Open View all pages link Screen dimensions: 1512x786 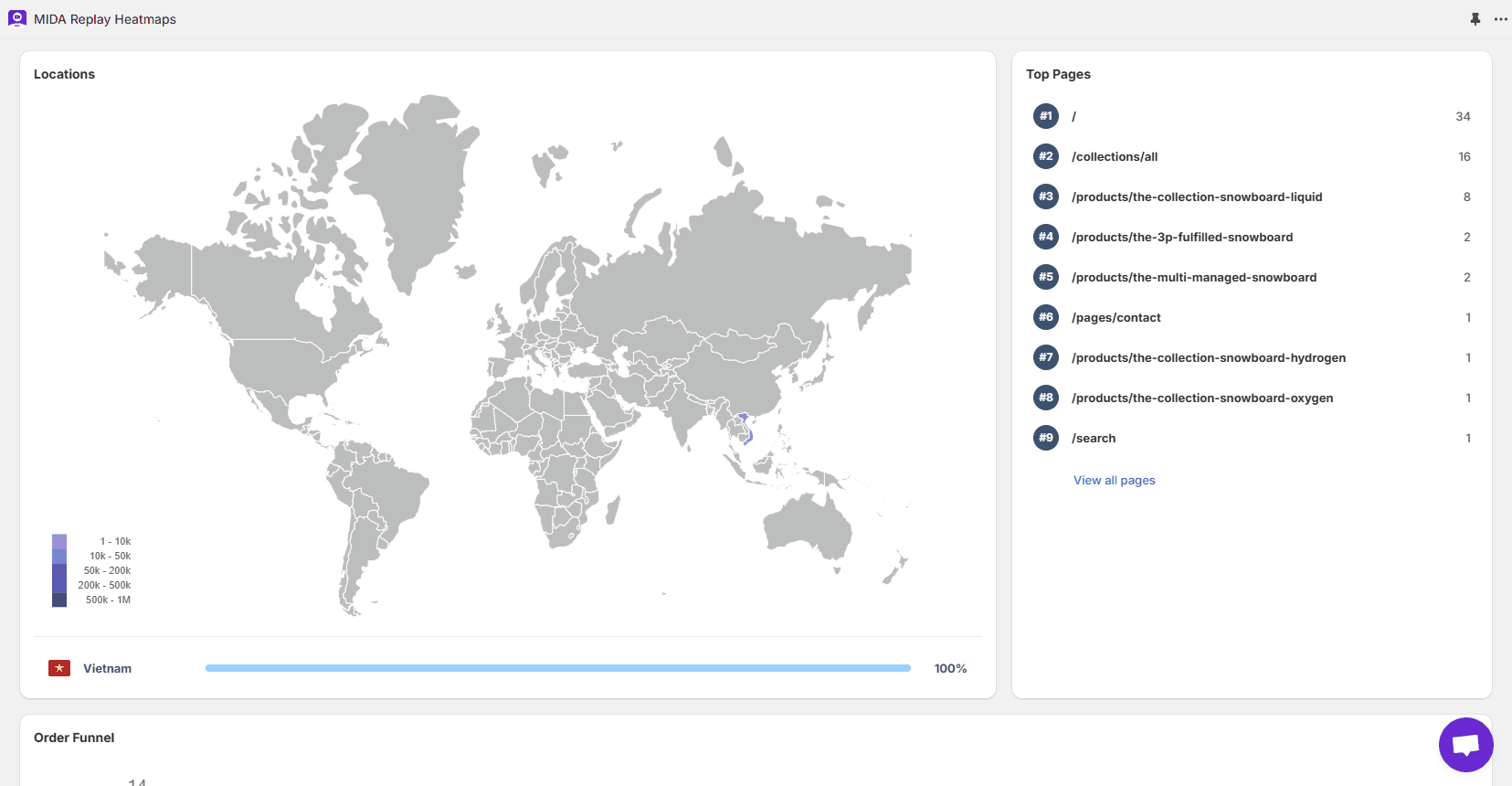1114,480
